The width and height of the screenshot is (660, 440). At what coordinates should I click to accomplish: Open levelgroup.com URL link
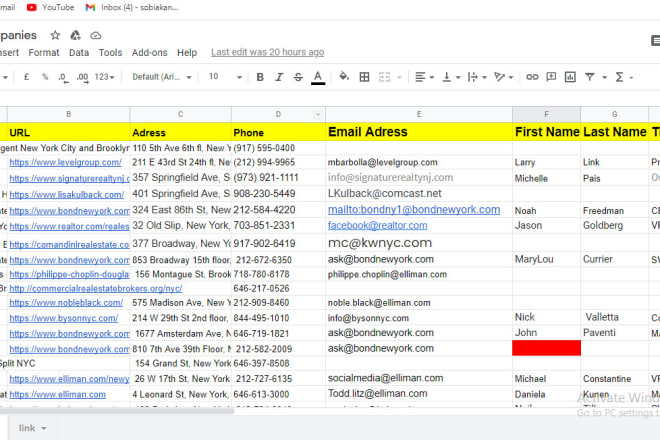[65, 163]
